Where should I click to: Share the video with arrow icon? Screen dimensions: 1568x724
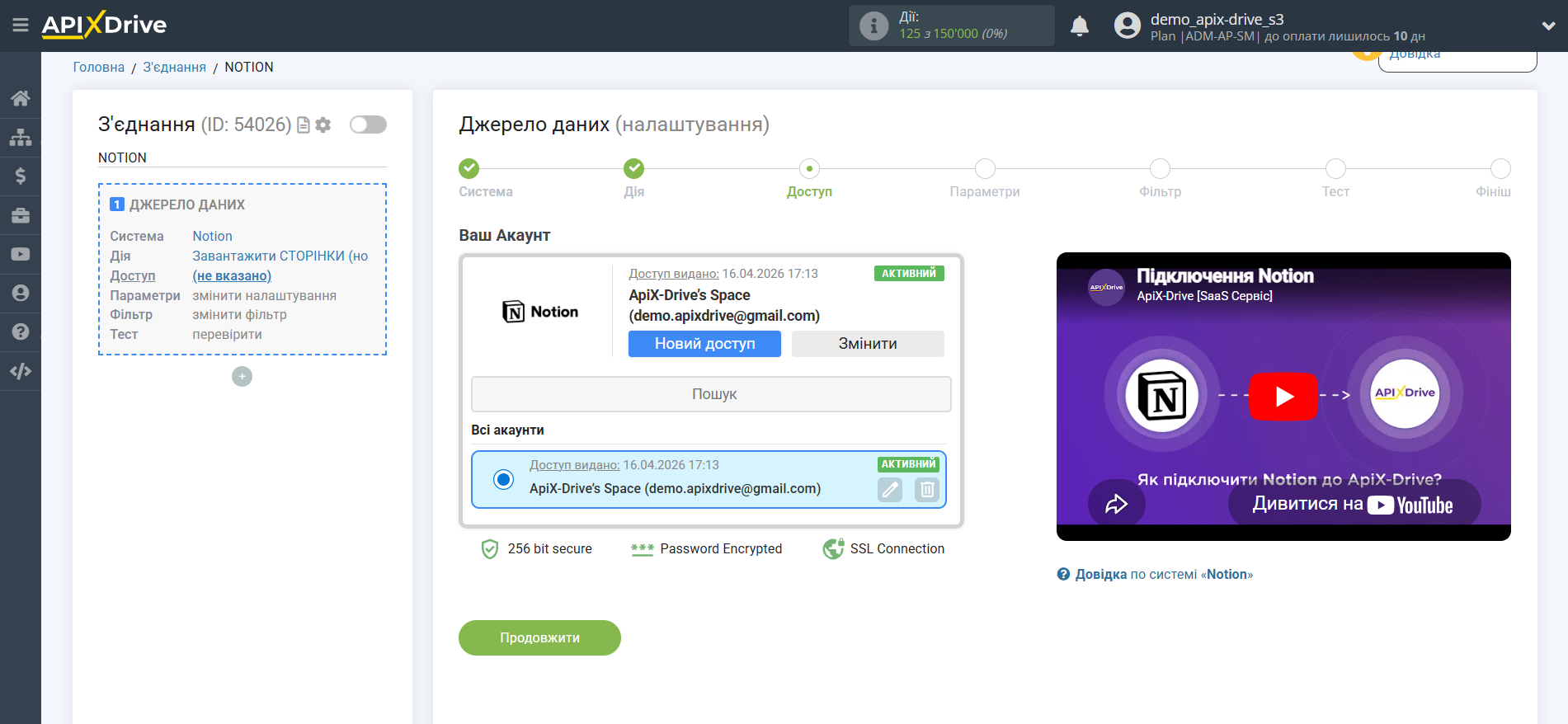pyautogui.click(x=1116, y=504)
